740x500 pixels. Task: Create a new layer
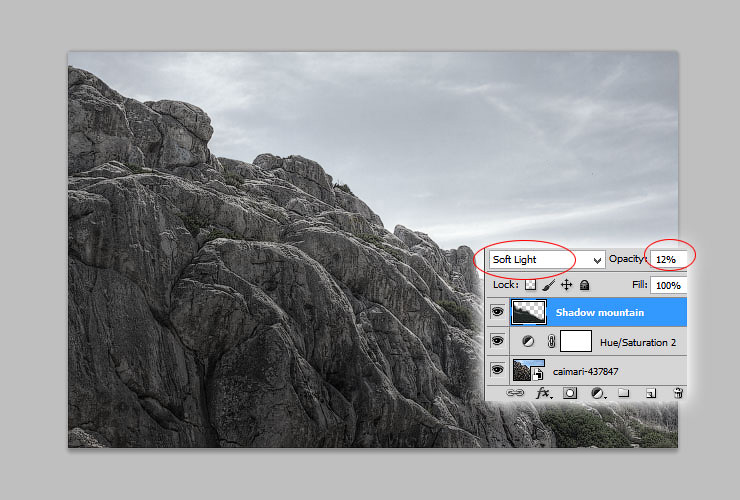click(x=651, y=393)
